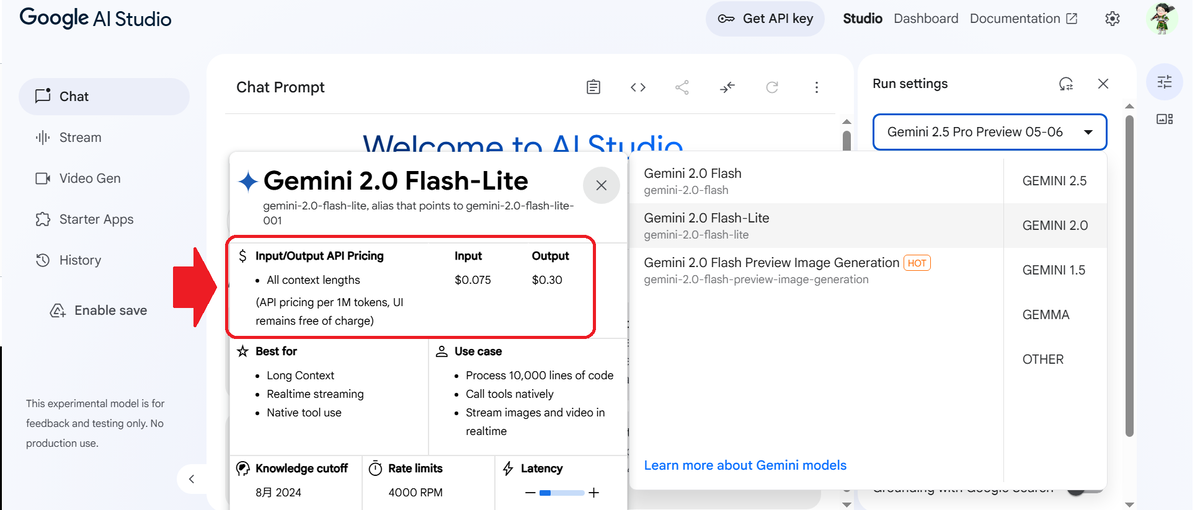Click the gemini-2.0-flash-lite model ID text
The image size is (1200, 510).
(697, 235)
